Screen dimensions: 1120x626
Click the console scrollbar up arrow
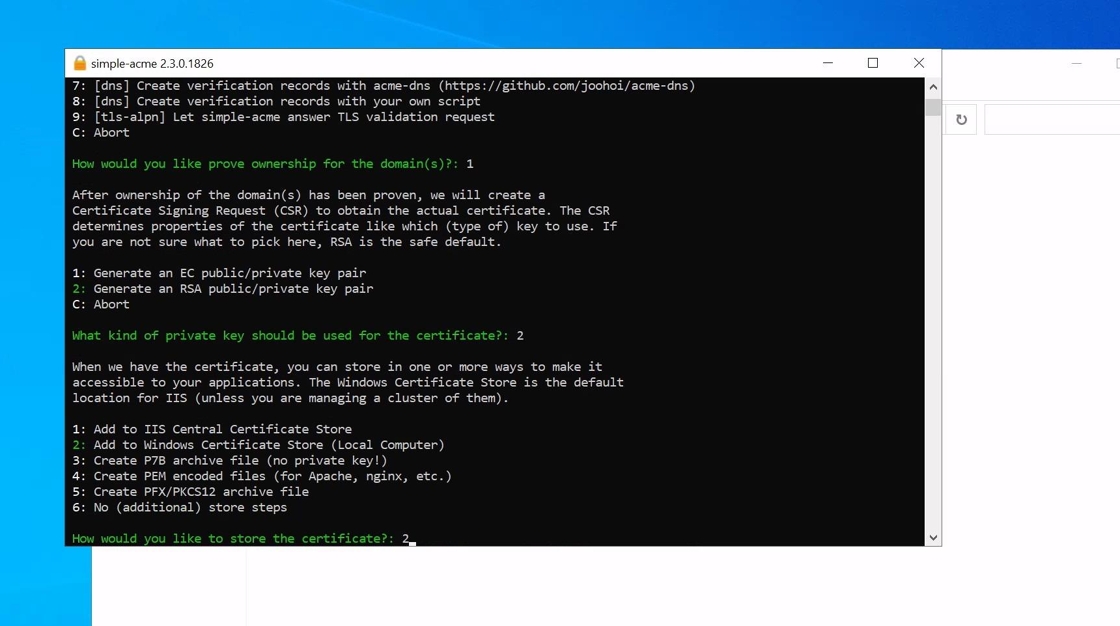coord(933,86)
